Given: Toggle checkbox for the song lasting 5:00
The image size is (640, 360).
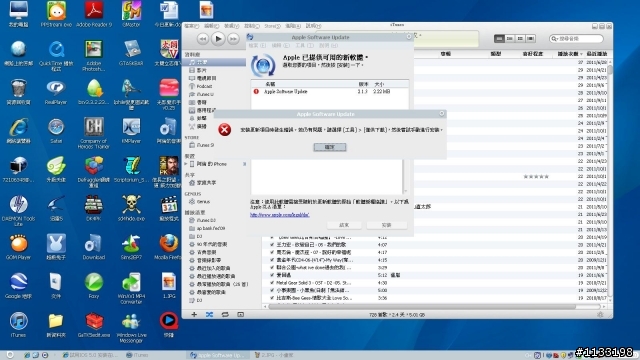Looking at the screenshot, I should coord(272,291).
